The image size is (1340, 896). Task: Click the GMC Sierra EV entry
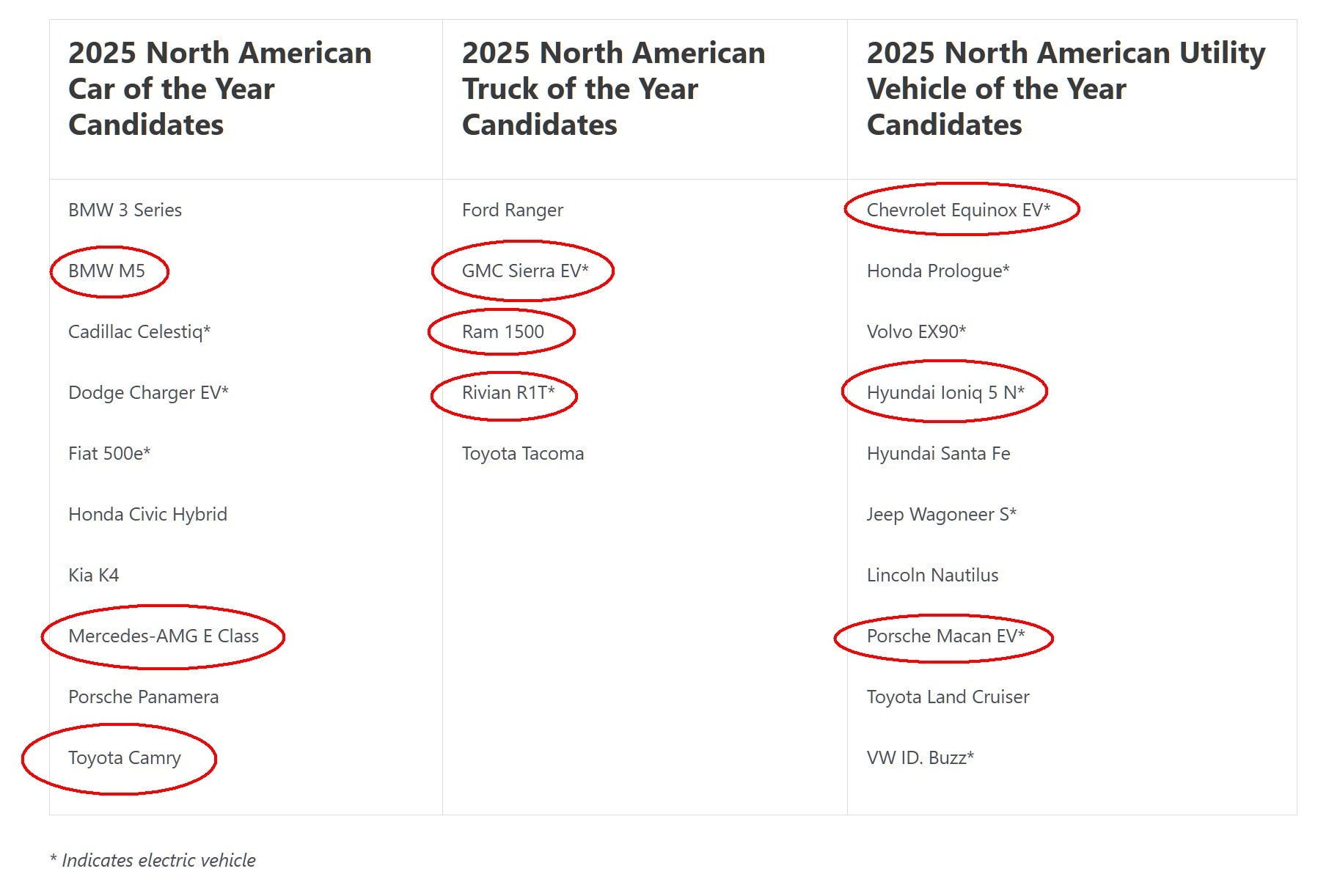(x=525, y=271)
